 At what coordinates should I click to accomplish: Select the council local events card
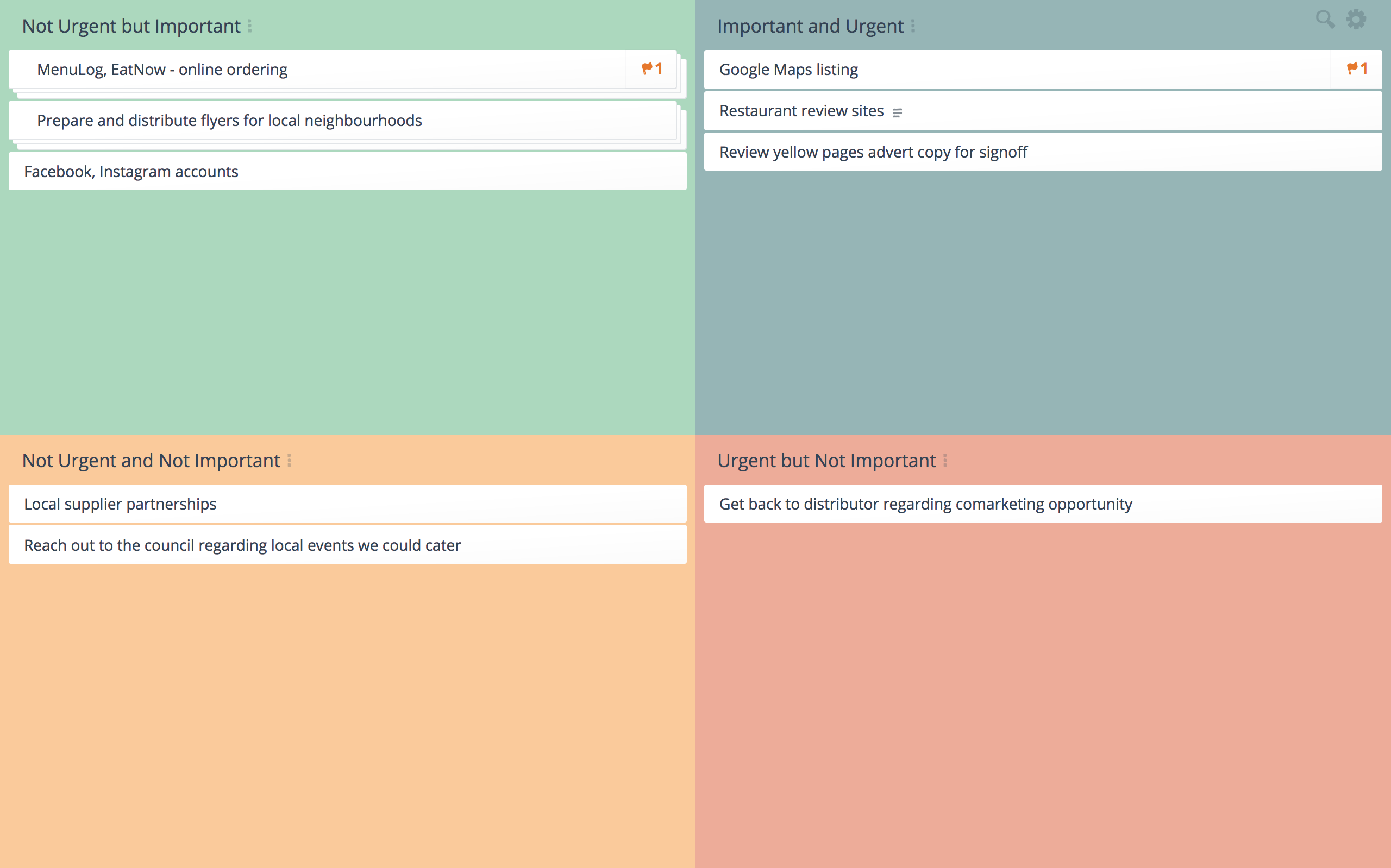tap(242, 545)
